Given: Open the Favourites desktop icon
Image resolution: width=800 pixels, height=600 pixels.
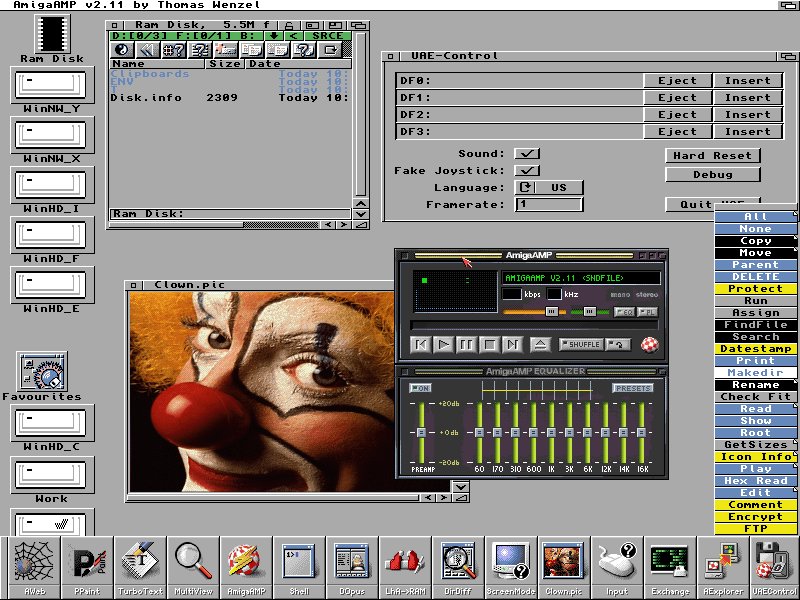Looking at the screenshot, I should [x=43, y=373].
